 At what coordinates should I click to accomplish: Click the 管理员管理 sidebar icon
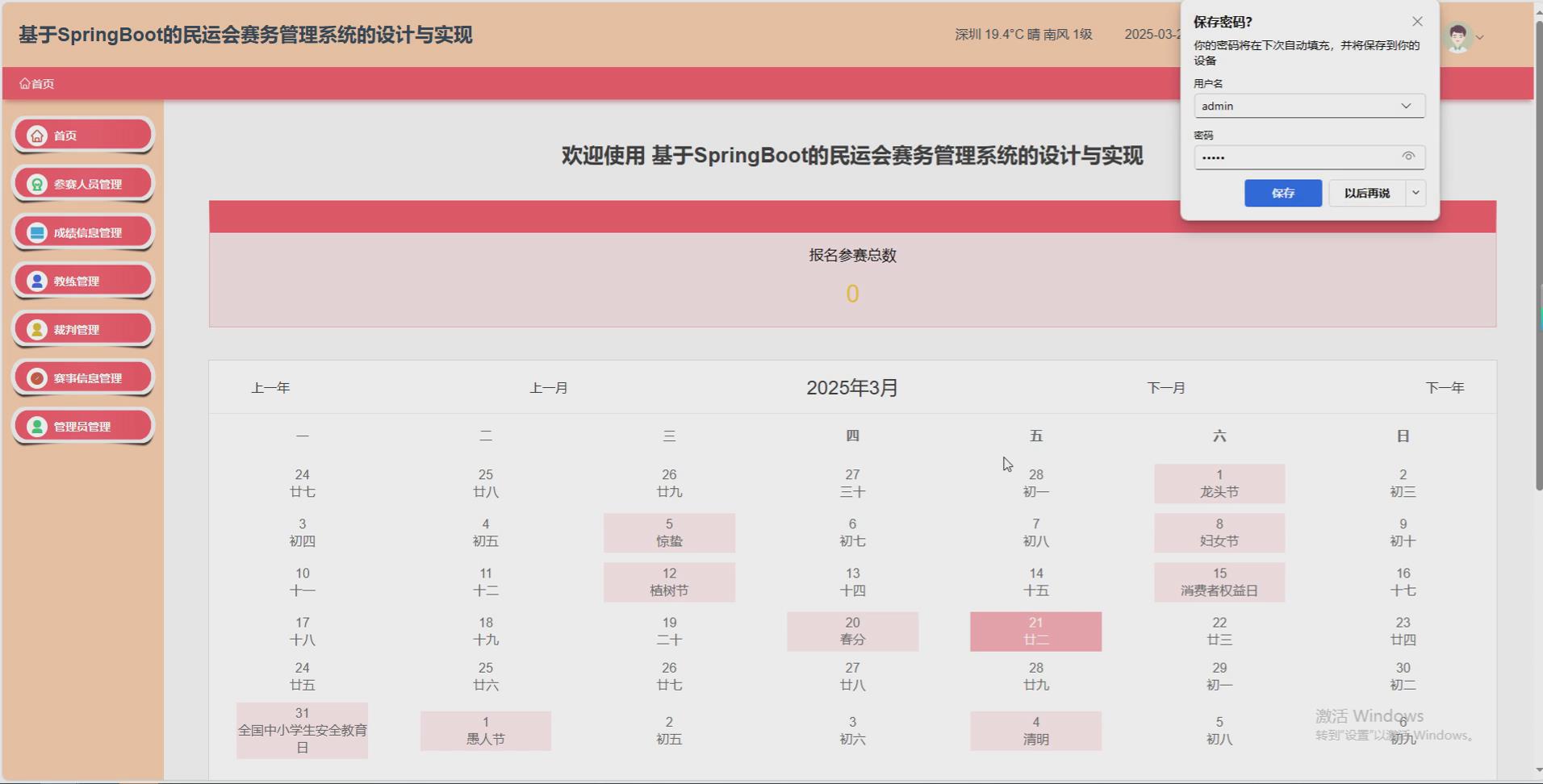[x=36, y=425]
